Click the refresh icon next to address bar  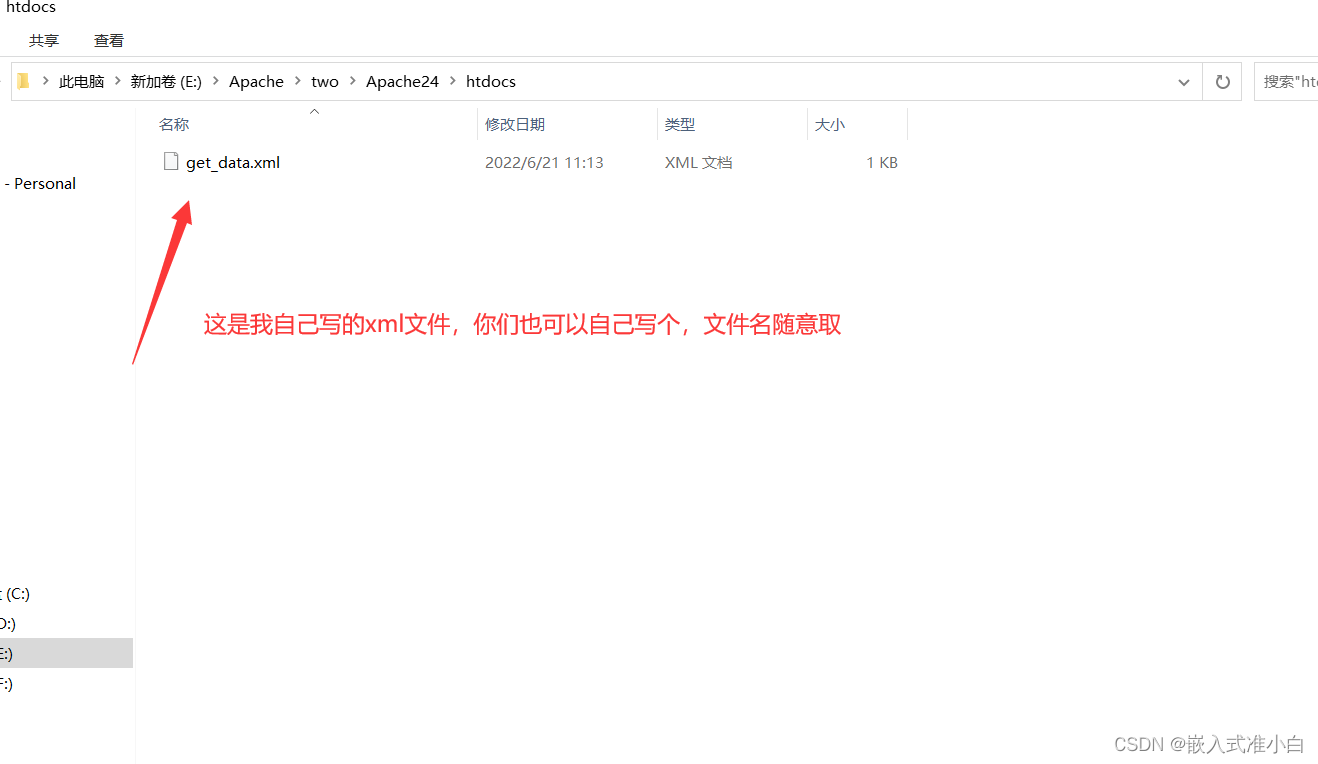click(x=1222, y=81)
